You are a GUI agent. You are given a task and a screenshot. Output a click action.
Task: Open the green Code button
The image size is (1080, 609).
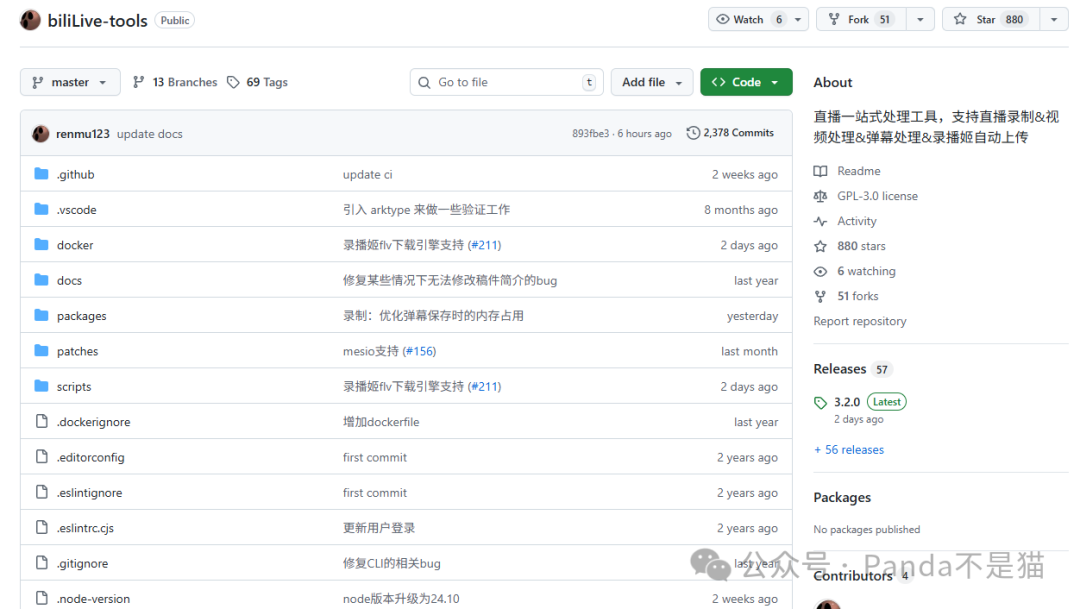[x=746, y=82]
